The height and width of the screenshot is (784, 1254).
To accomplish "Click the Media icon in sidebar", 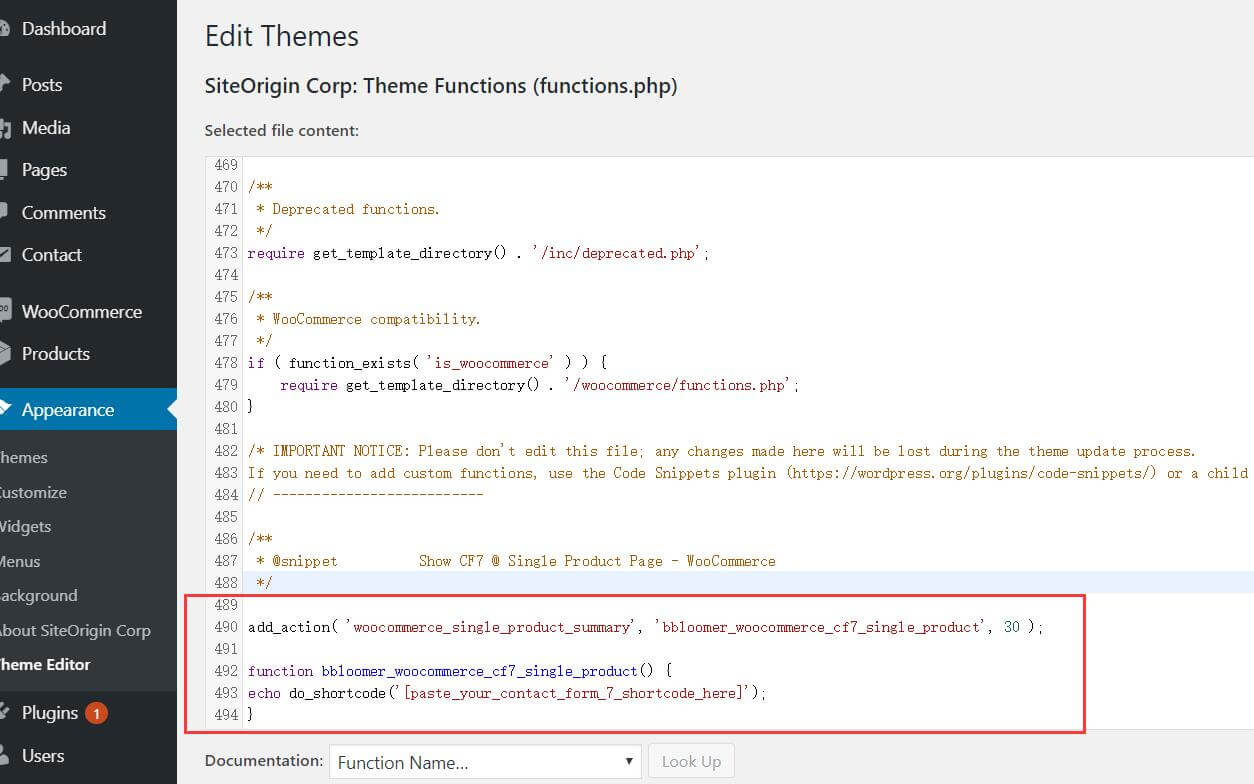I will pyautogui.click(x=5, y=128).
